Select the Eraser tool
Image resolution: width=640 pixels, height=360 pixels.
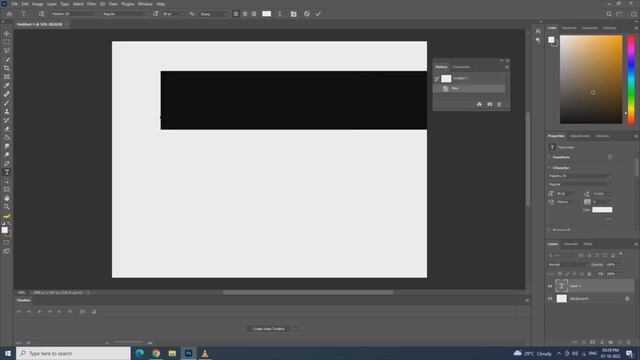[7, 129]
